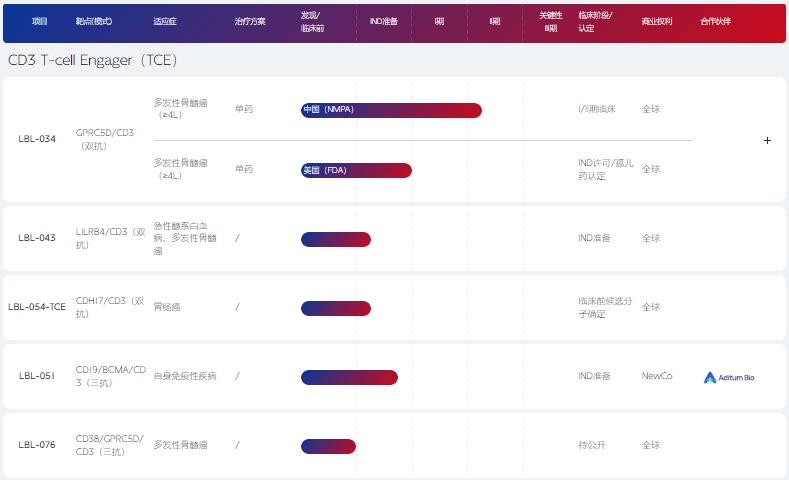Expand the LBL-034 row with plus icon
This screenshot has height=480, width=789.
pyautogui.click(x=767, y=140)
